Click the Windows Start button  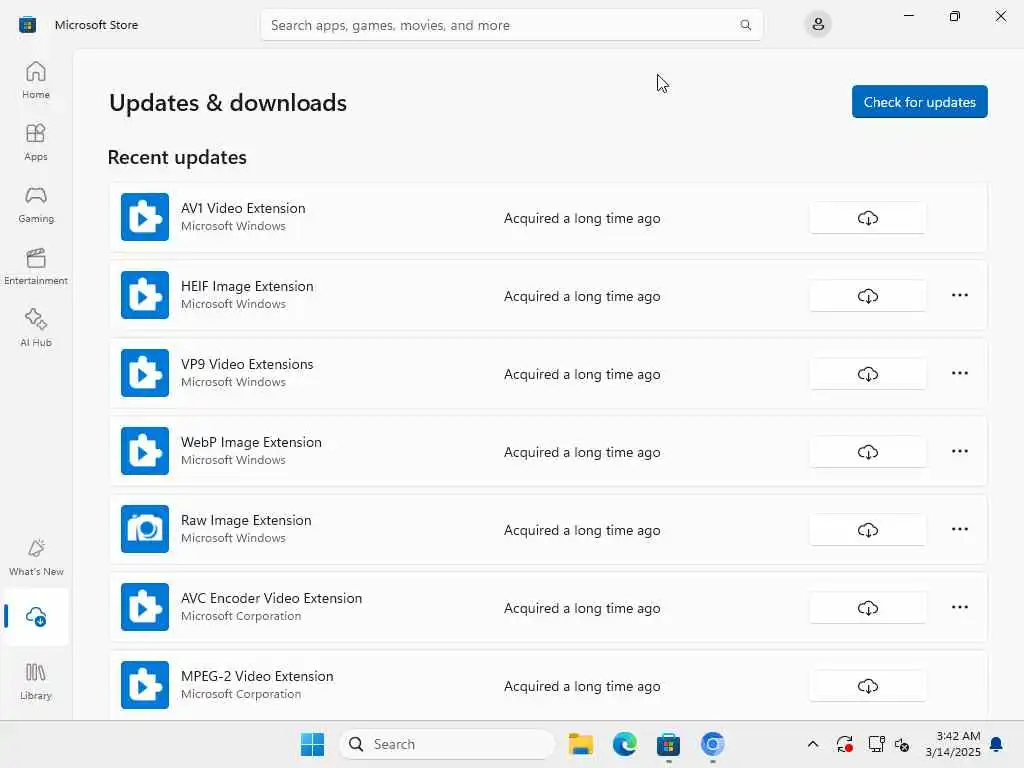click(x=312, y=744)
